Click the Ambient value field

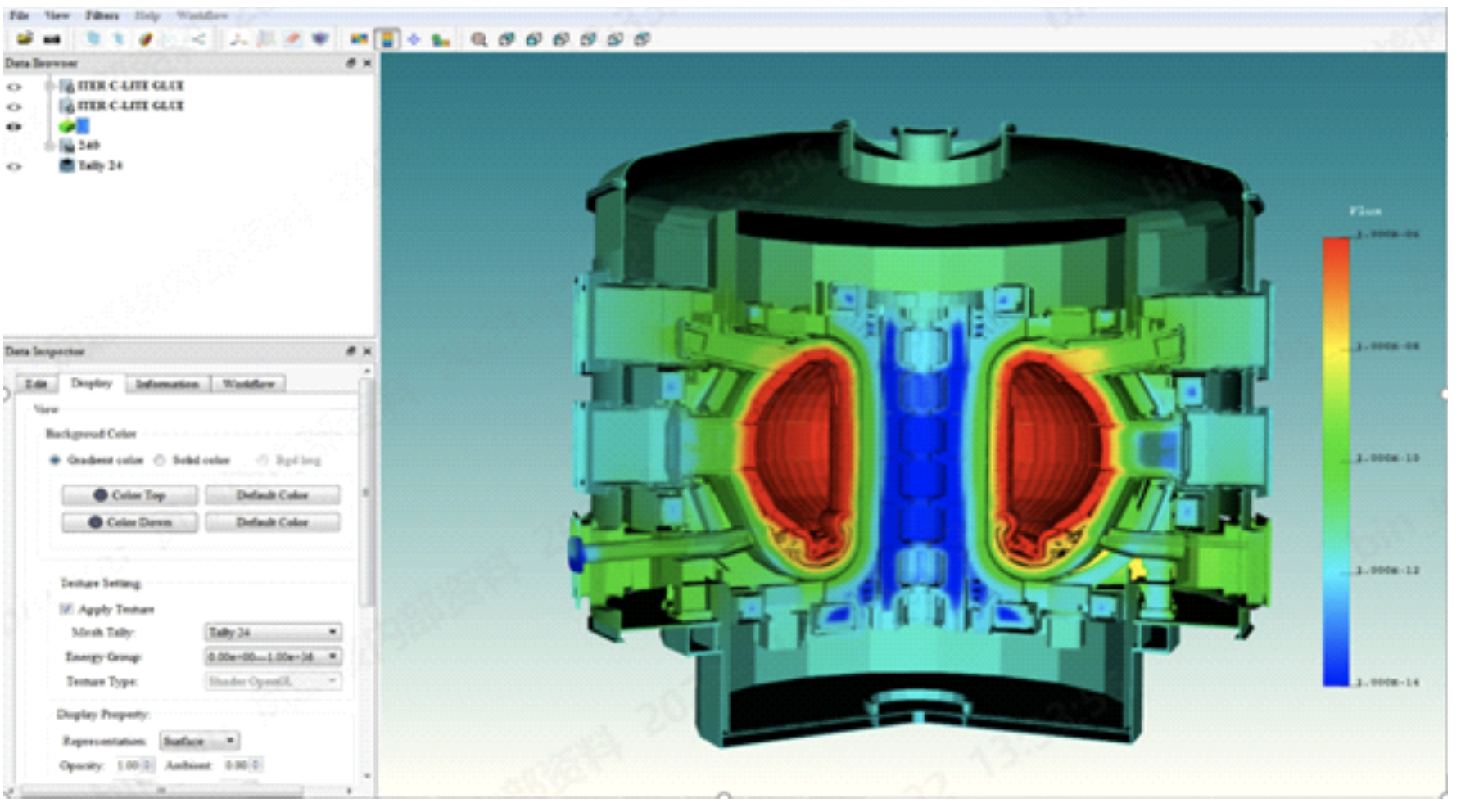pyautogui.click(x=236, y=765)
